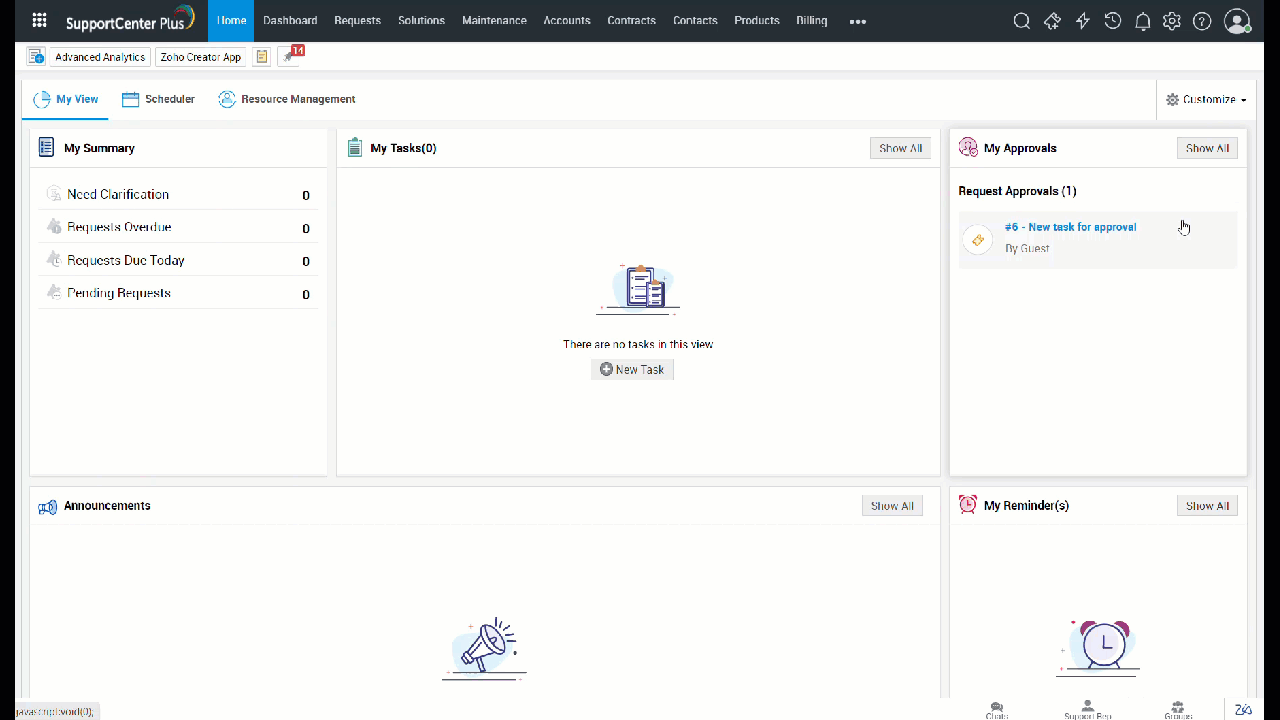The image size is (1280, 720).
Task: Open the Chats icon in bottom bar
Action: [x=996, y=709]
